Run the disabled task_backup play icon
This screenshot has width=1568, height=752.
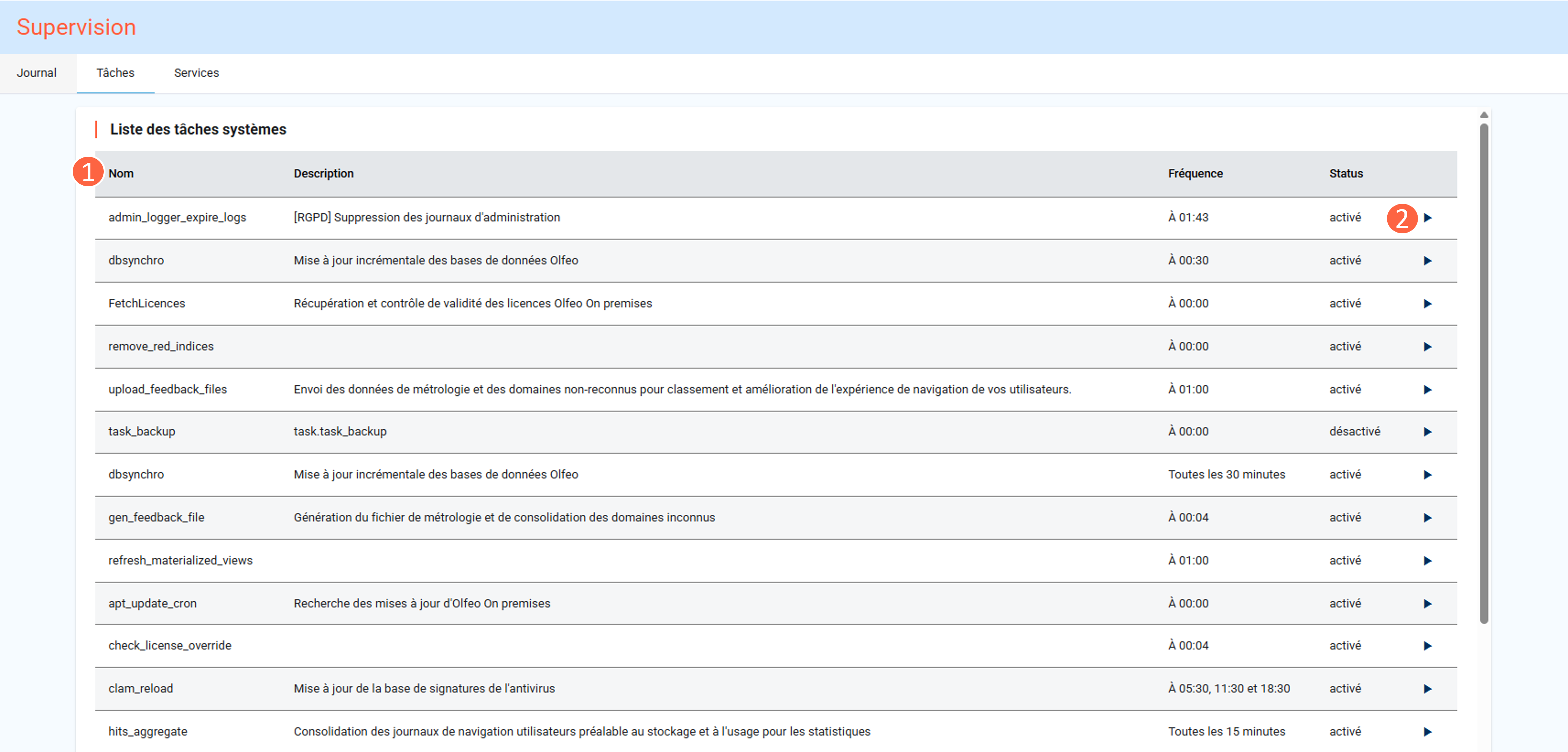(x=1427, y=432)
